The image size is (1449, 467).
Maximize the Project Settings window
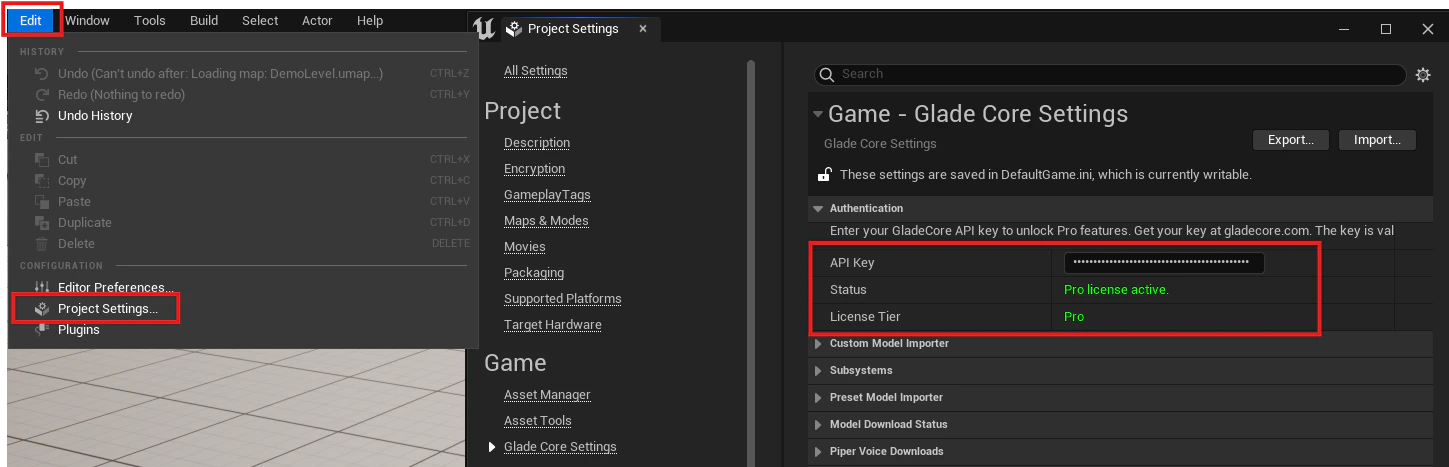point(1386,29)
